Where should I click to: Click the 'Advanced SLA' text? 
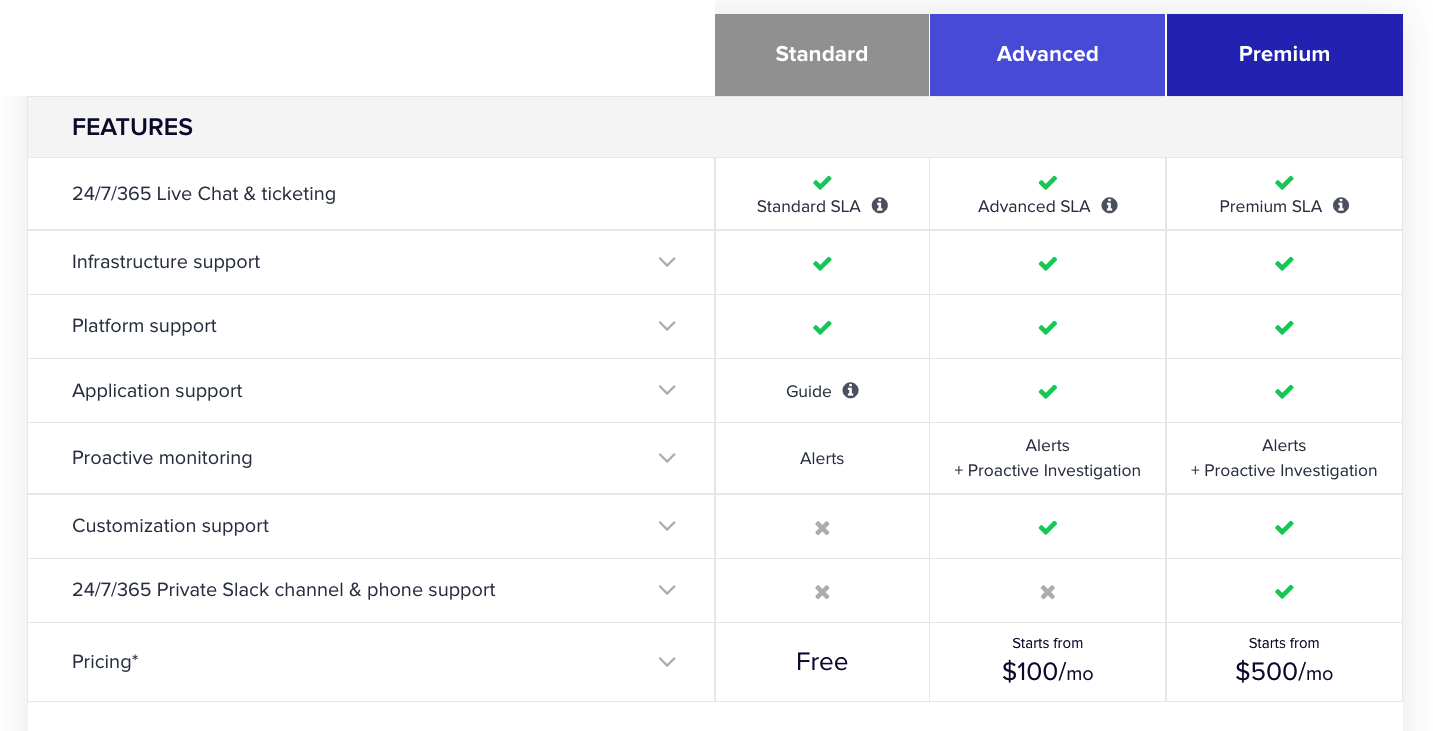(1034, 207)
